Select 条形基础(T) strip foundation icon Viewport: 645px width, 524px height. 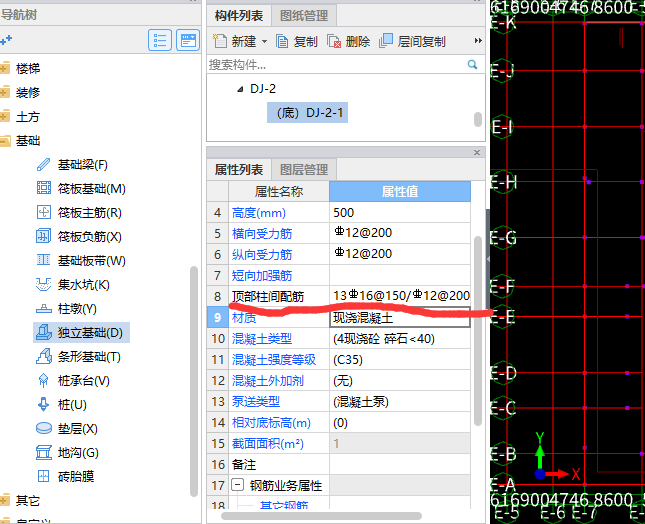tap(43, 357)
